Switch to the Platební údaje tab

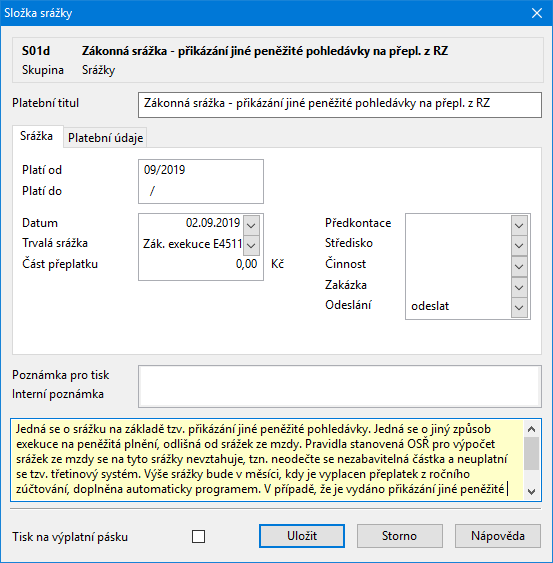(105, 138)
